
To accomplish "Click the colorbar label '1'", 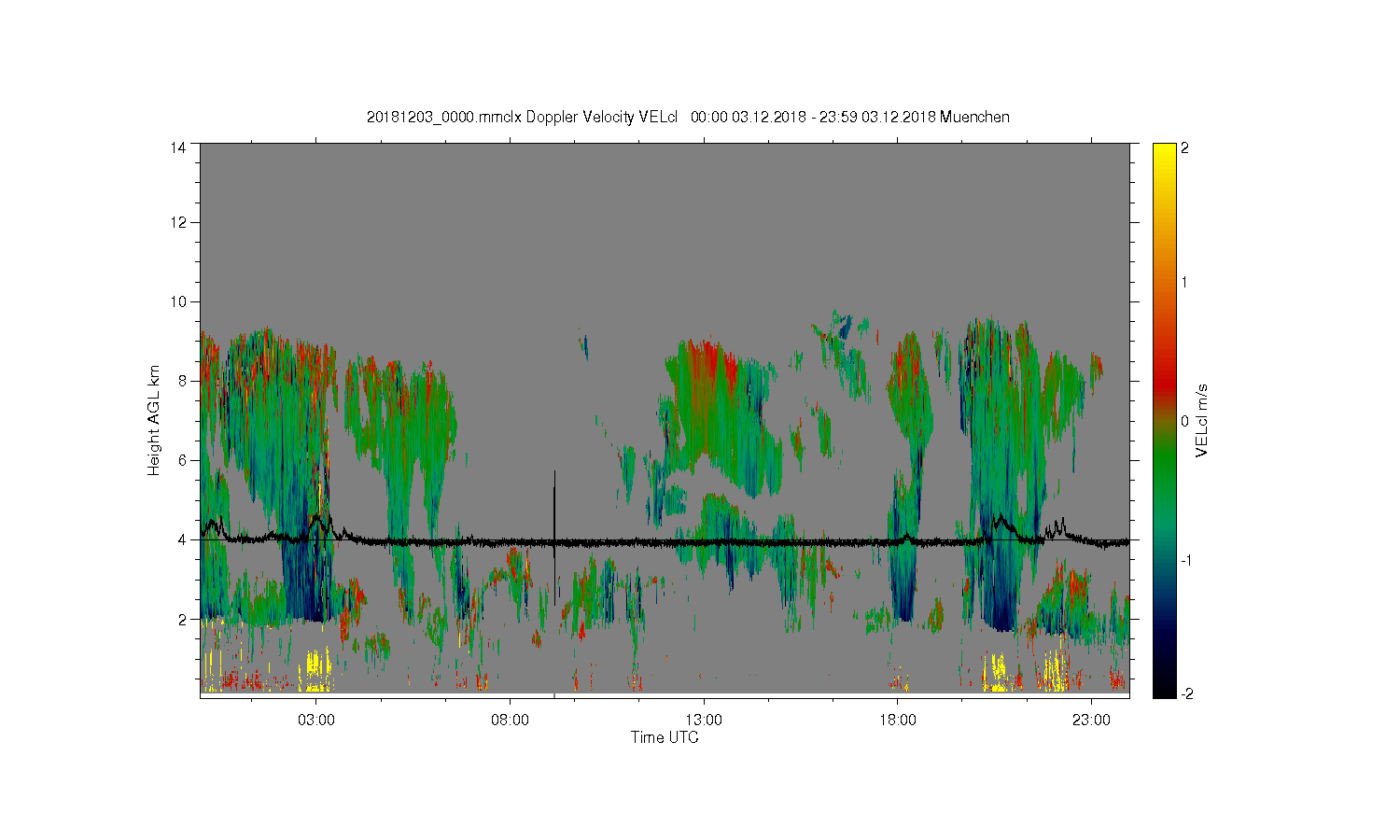I will pyautogui.click(x=1185, y=282).
